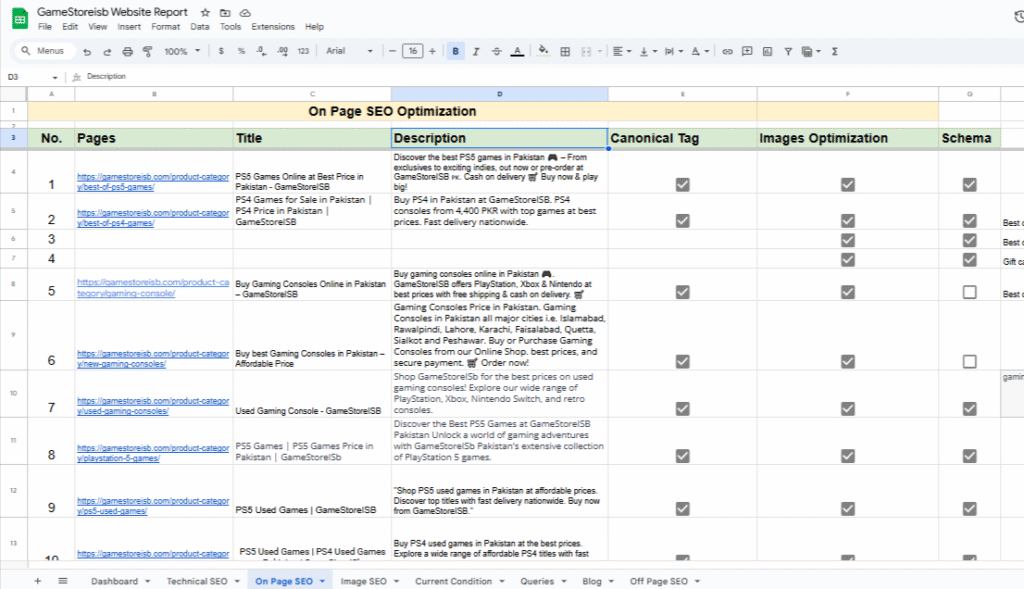The height and width of the screenshot is (589, 1024).
Task: Click the add new sheet plus button
Action: (38, 581)
